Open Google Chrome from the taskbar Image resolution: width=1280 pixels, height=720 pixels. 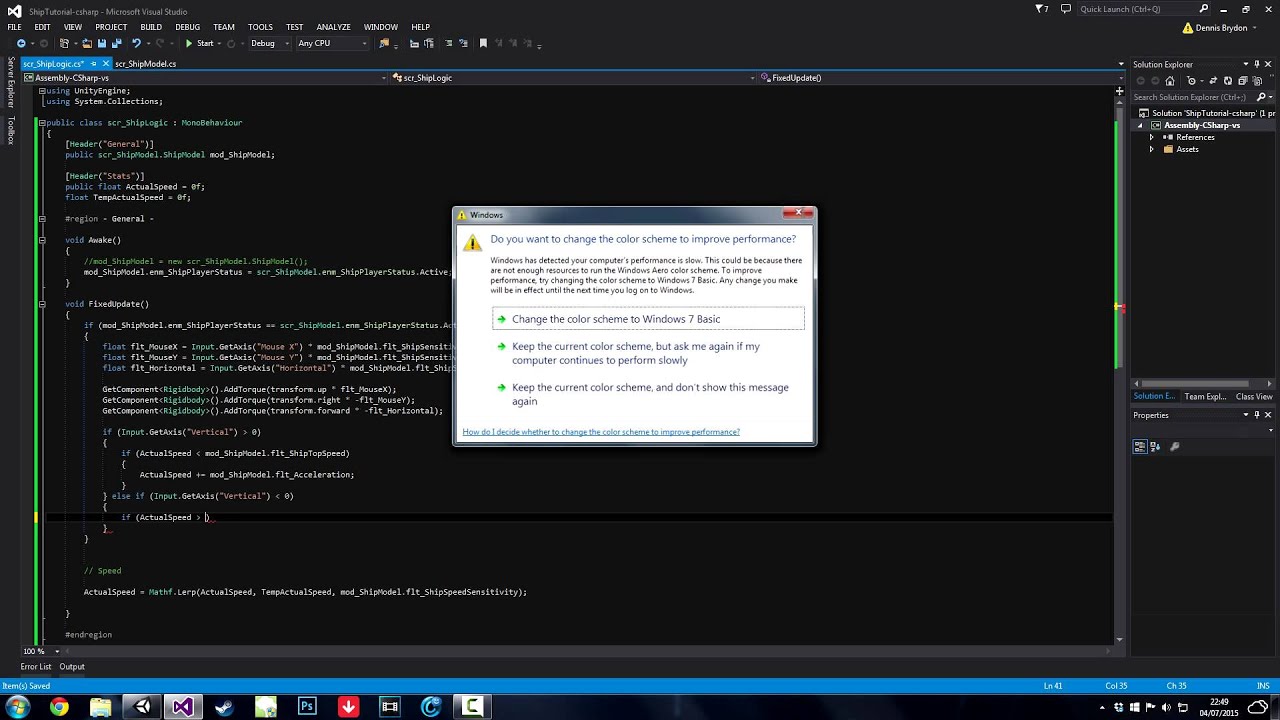pos(59,707)
